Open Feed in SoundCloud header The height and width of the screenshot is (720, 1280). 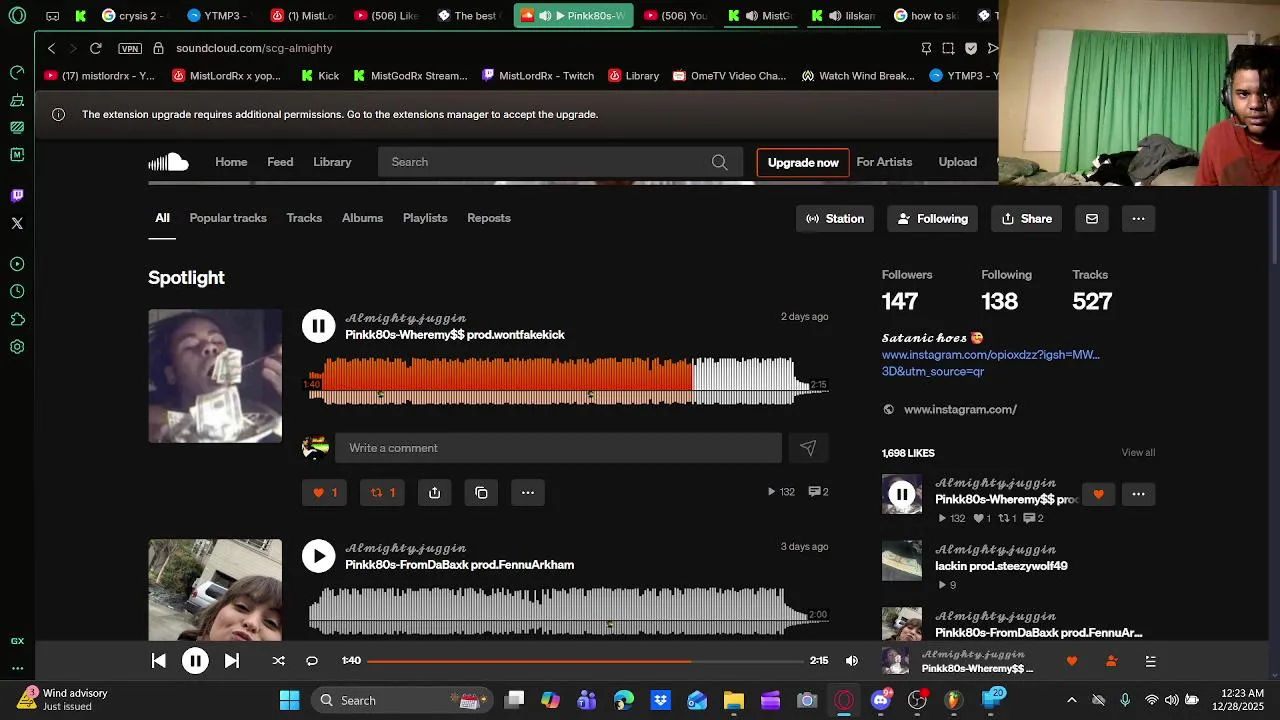coord(280,162)
